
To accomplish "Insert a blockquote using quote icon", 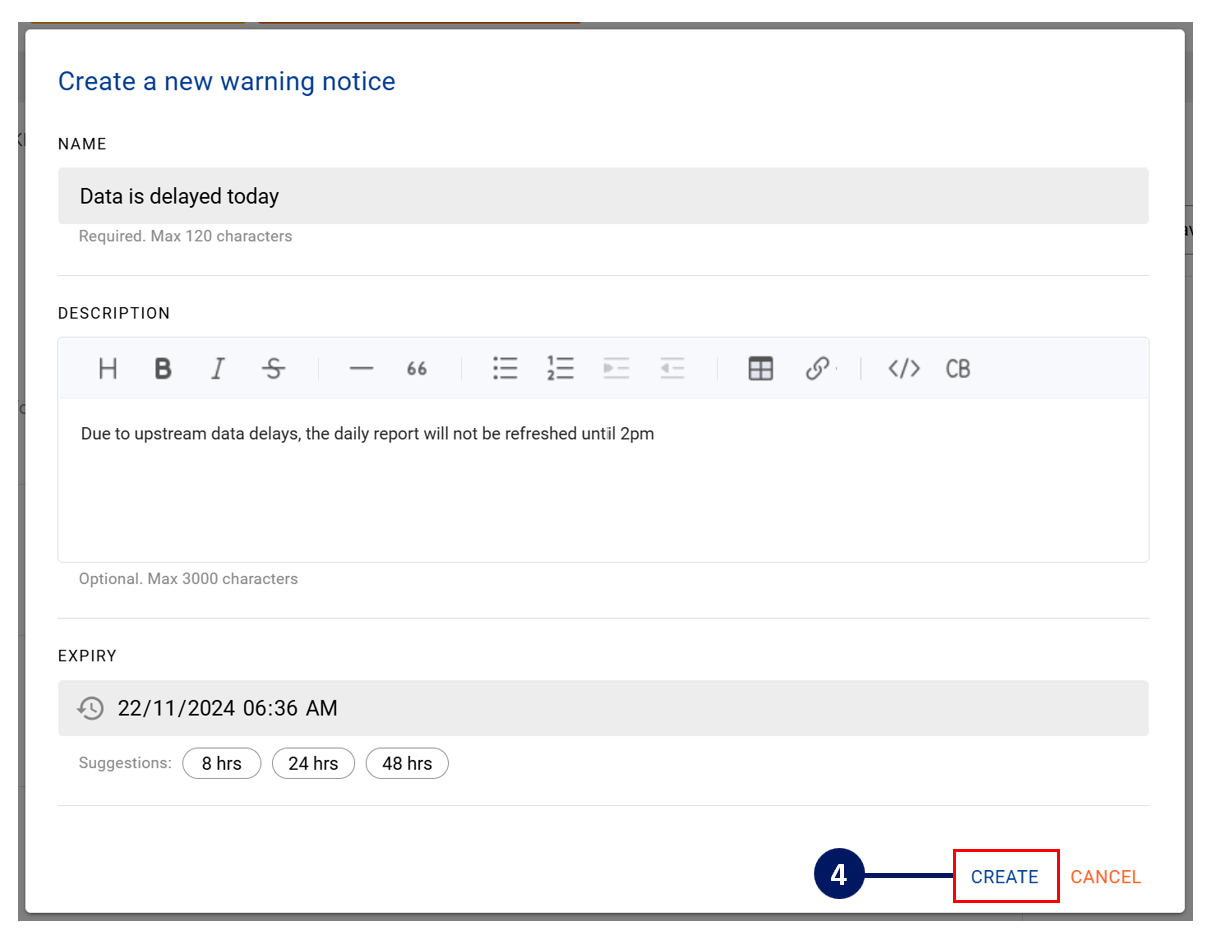I will click(417, 369).
